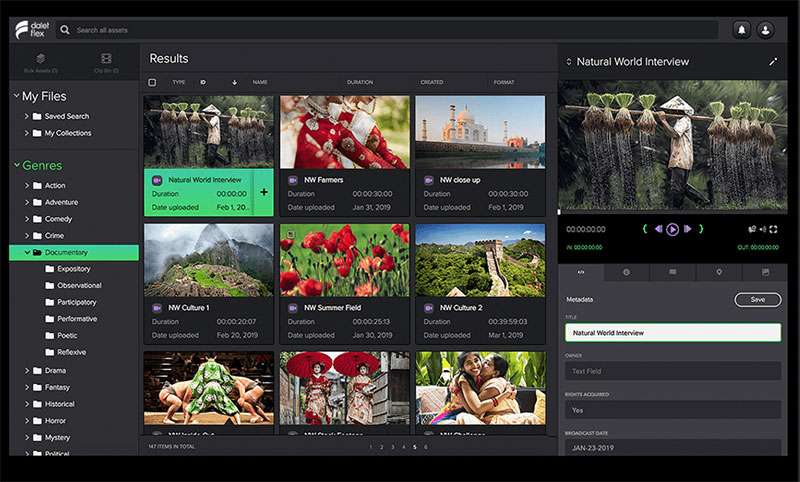Click the Dalet Flex logo
This screenshot has width=800, height=482.
pos(32,30)
